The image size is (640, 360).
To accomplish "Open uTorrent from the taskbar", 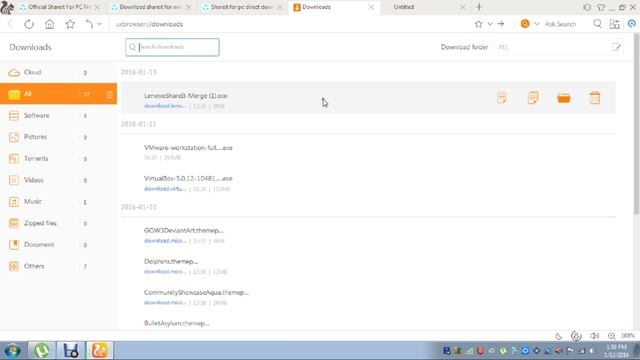I will point(42,351).
